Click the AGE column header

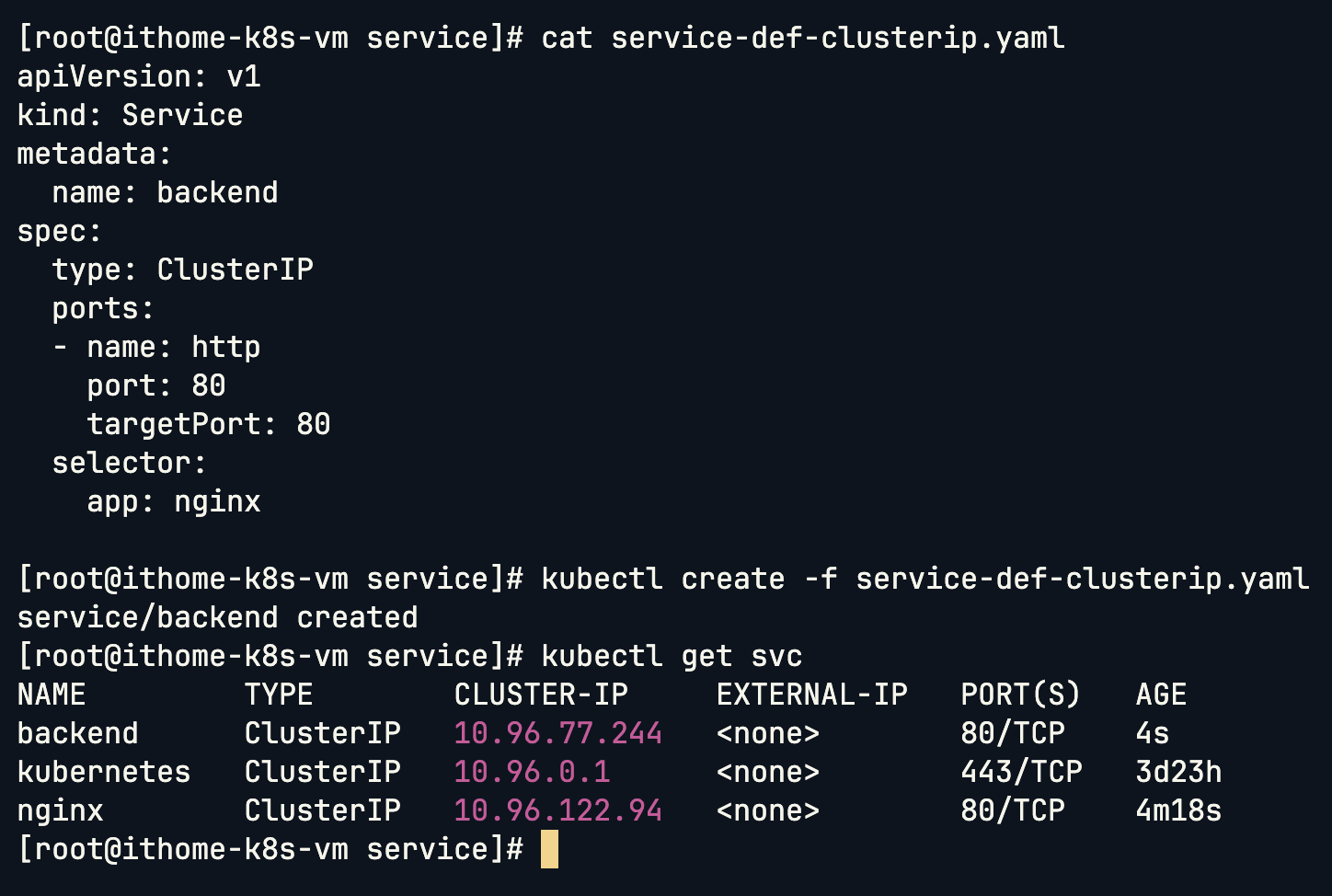pyautogui.click(x=1161, y=695)
